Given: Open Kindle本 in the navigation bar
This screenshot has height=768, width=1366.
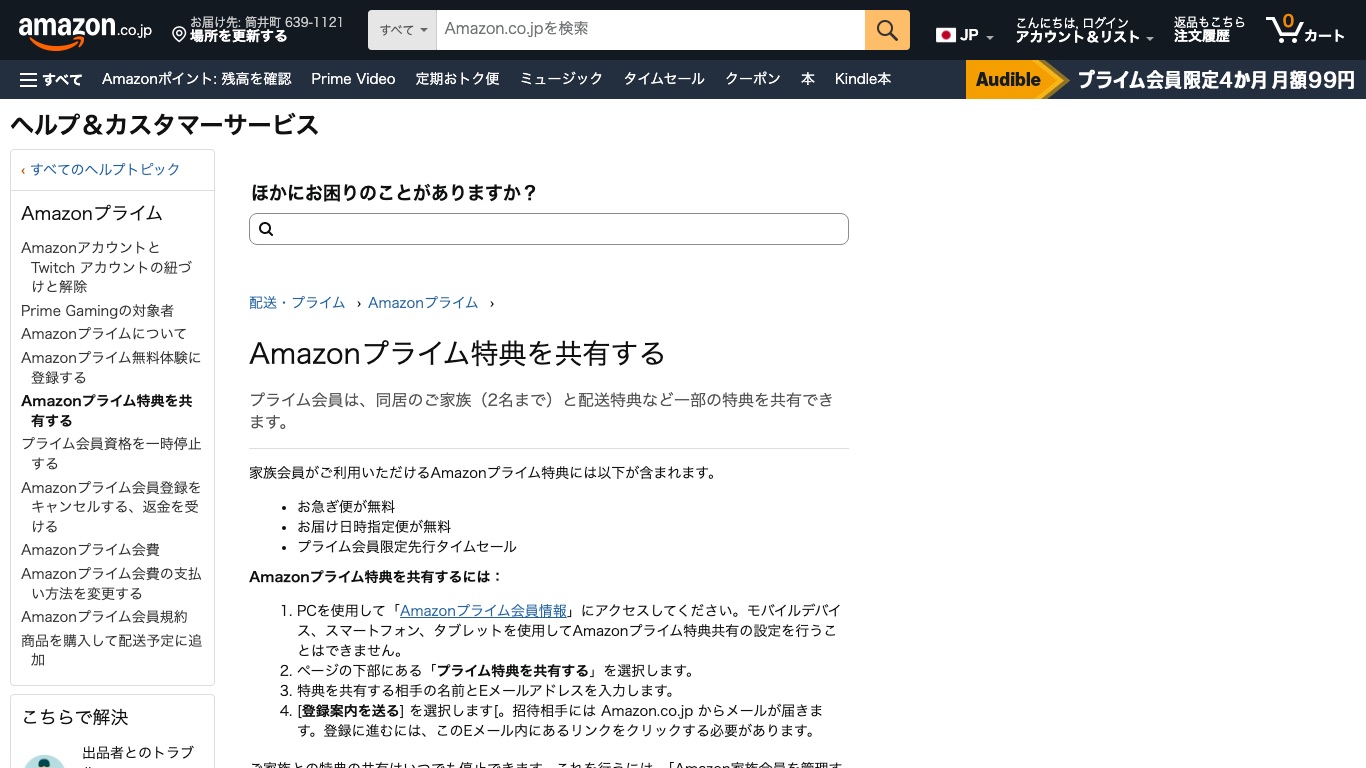Looking at the screenshot, I should coord(863,79).
